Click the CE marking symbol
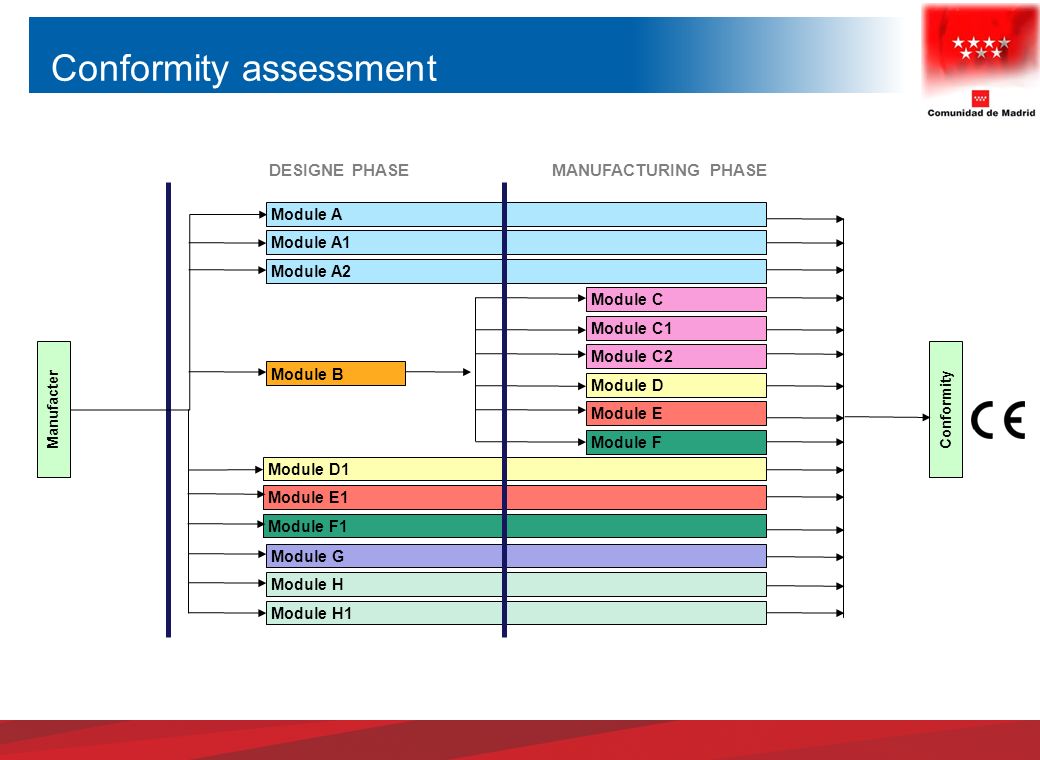 click(x=998, y=420)
